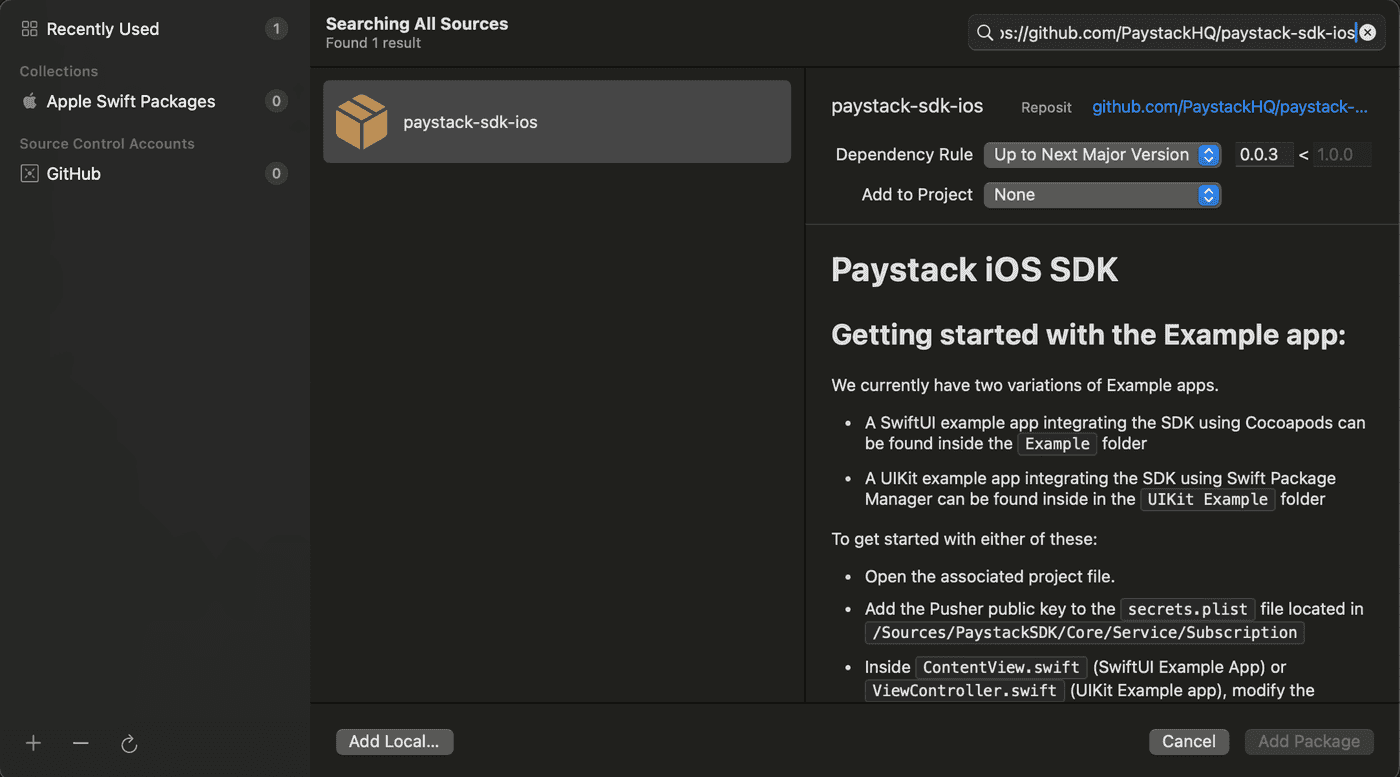The image size is (1400, 777).
Task: Click the Add Package button
Action: pos(1308,741)
